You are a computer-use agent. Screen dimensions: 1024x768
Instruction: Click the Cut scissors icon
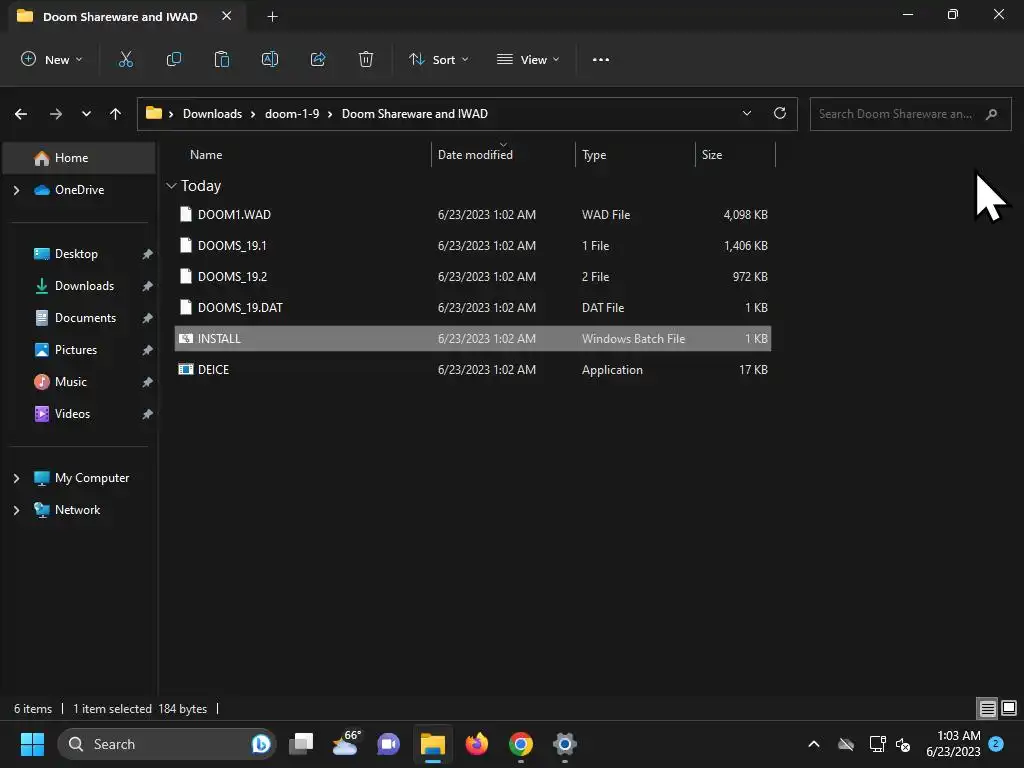tap(125, 59)
